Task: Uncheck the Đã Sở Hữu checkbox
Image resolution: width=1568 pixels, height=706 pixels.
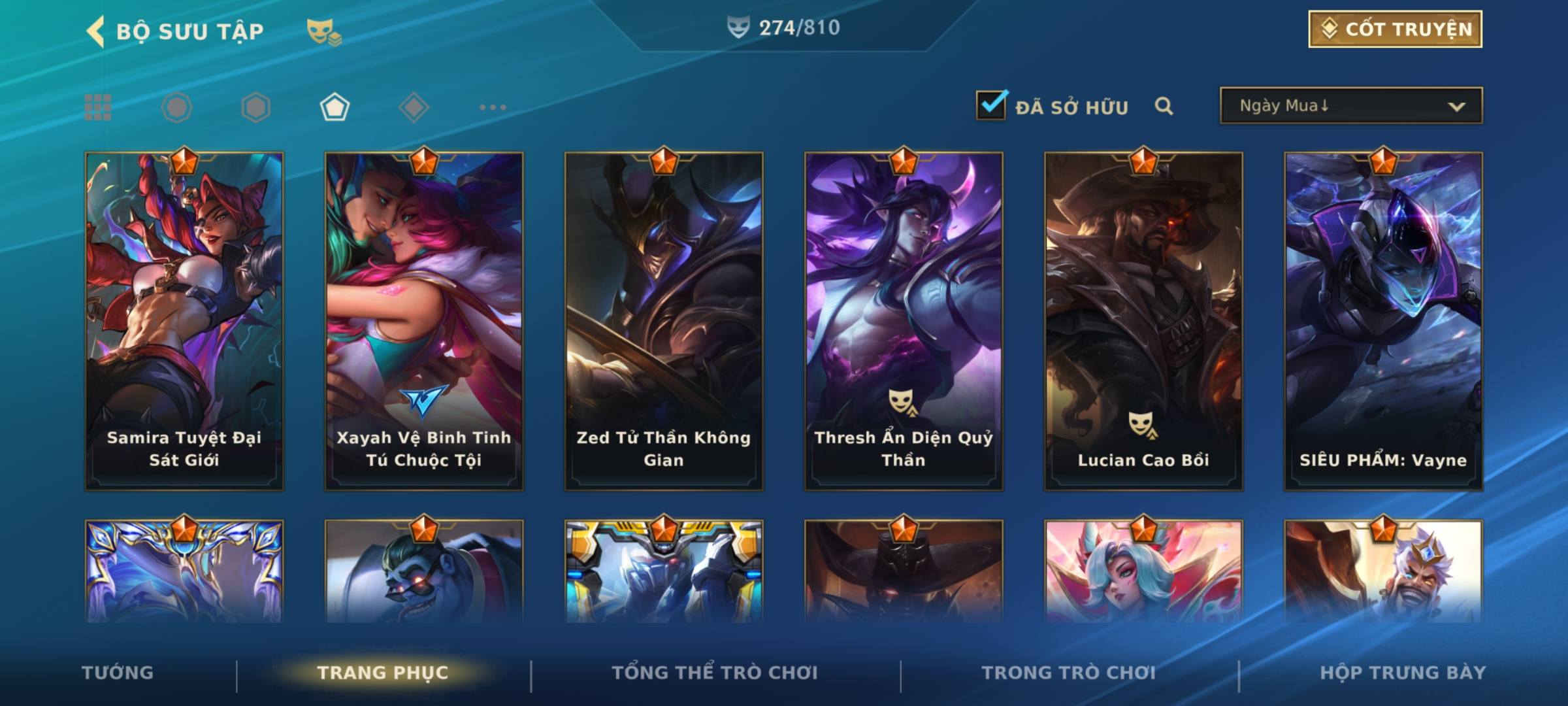Action: click(991, 105)
